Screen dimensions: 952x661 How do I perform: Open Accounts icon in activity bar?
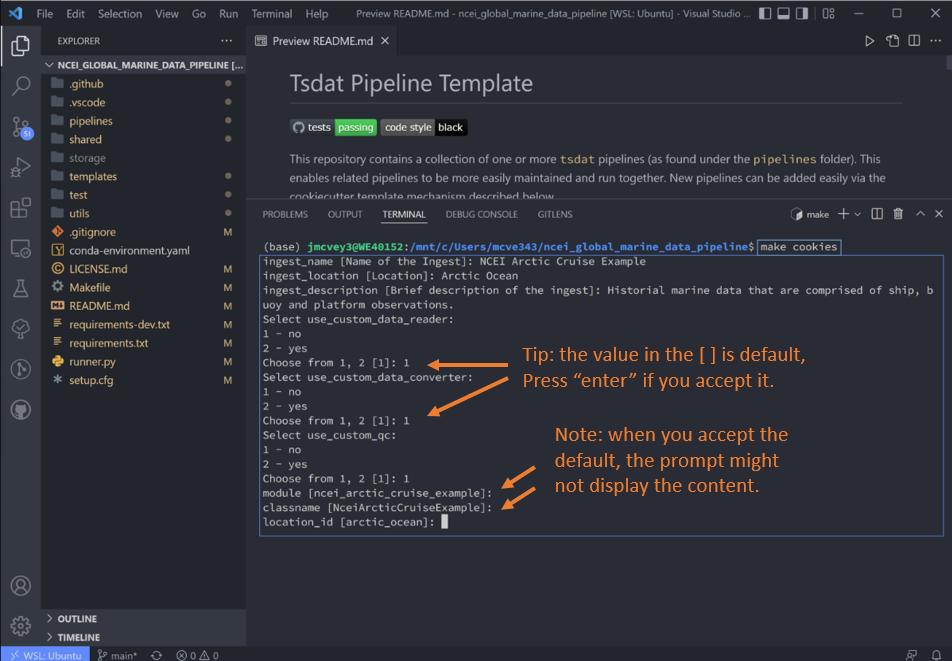click(21, 586)
